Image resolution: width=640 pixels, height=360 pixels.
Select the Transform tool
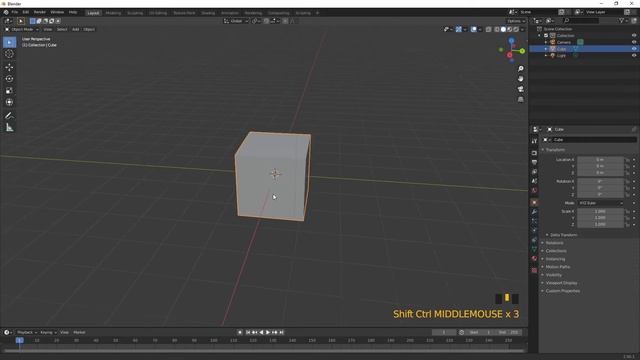(9, 102)
